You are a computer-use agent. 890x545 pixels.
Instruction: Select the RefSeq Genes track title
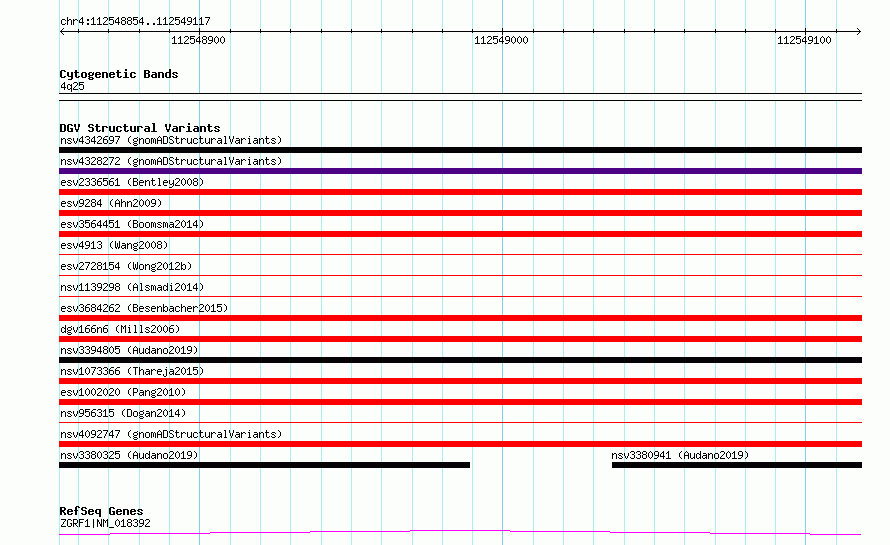tap(101, 511)
